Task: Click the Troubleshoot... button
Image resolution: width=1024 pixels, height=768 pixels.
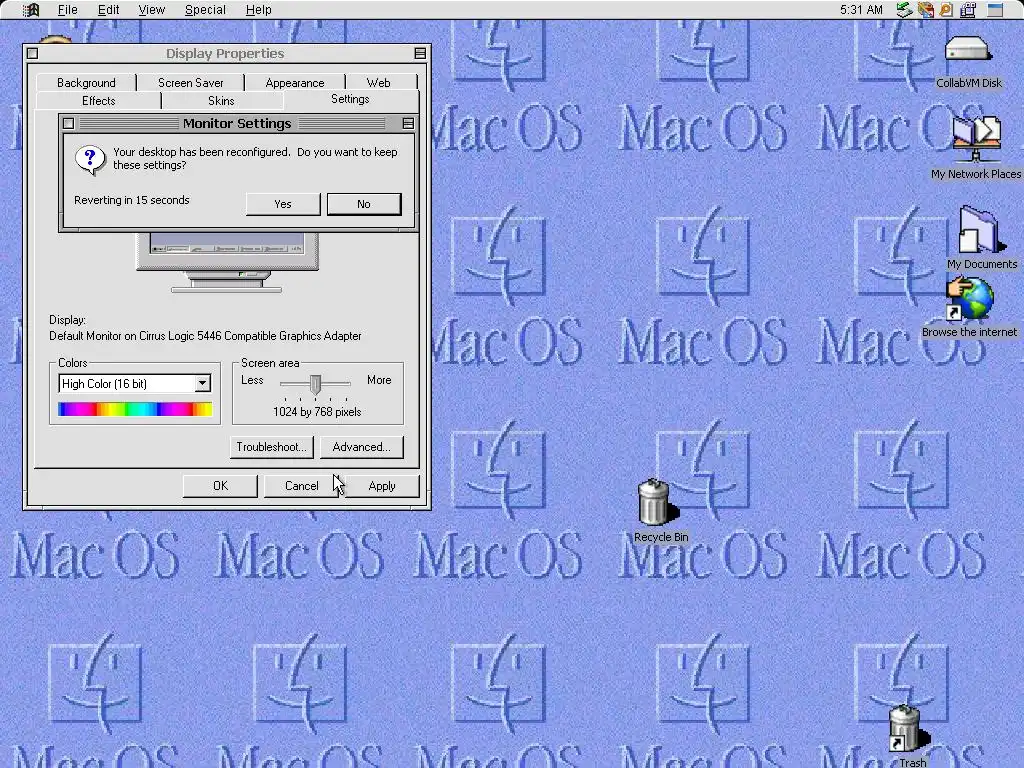Action: tap(272, 447)
